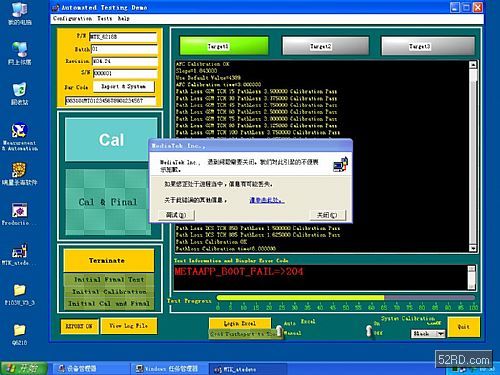500x375 pixels.
Task: Select the Target1 tab button
Action: tap(224, 46)
